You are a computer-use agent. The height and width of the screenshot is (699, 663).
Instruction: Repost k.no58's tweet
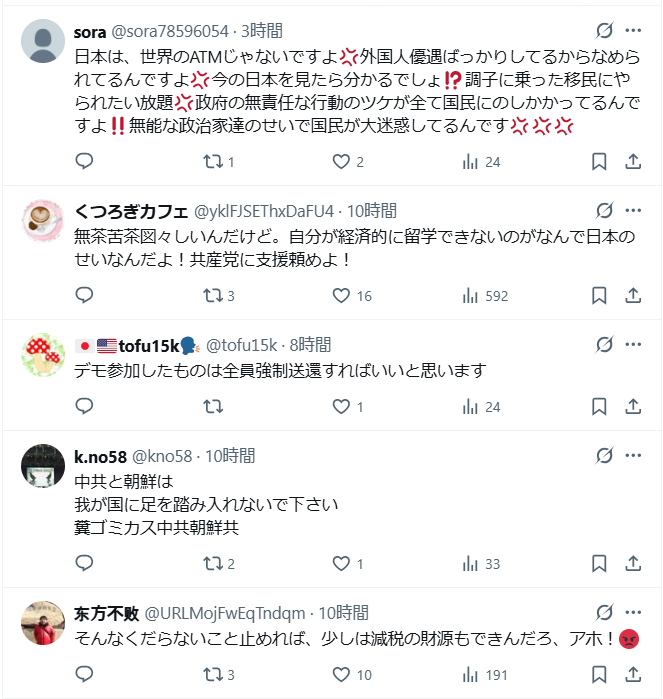[218, 563]
